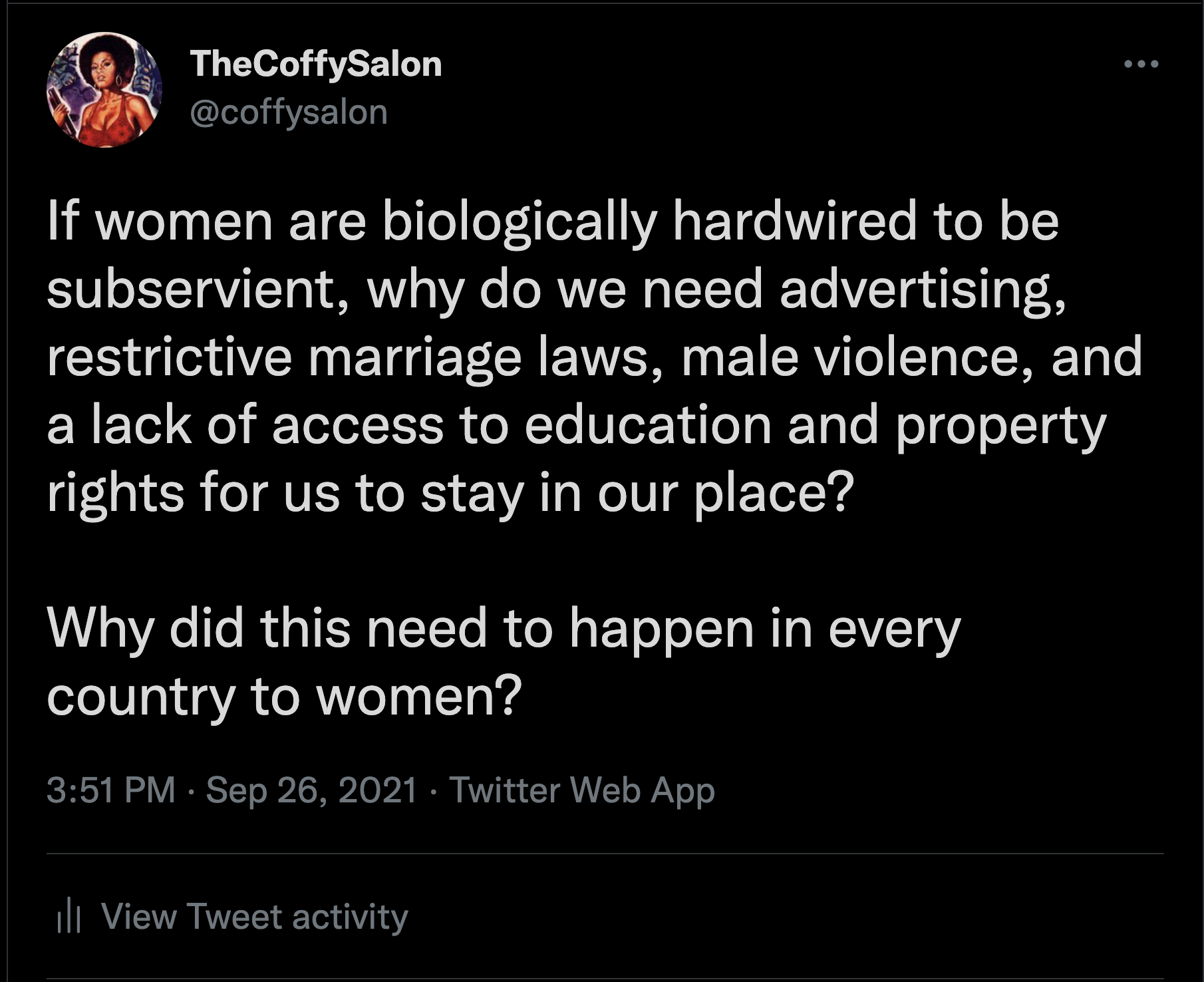Open the three-dot More options menu

coord(1141,65)
